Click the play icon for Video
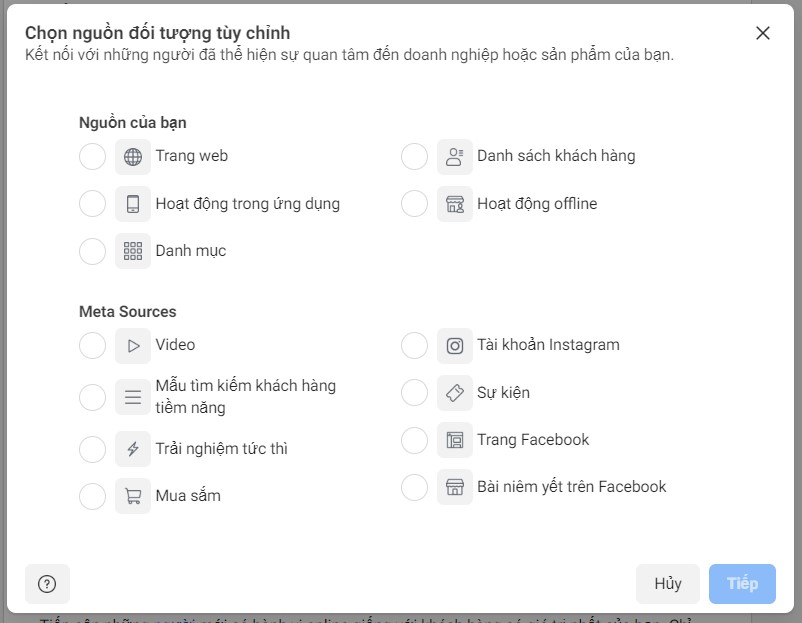Screen dimensions: 802x623 [132, 346]
